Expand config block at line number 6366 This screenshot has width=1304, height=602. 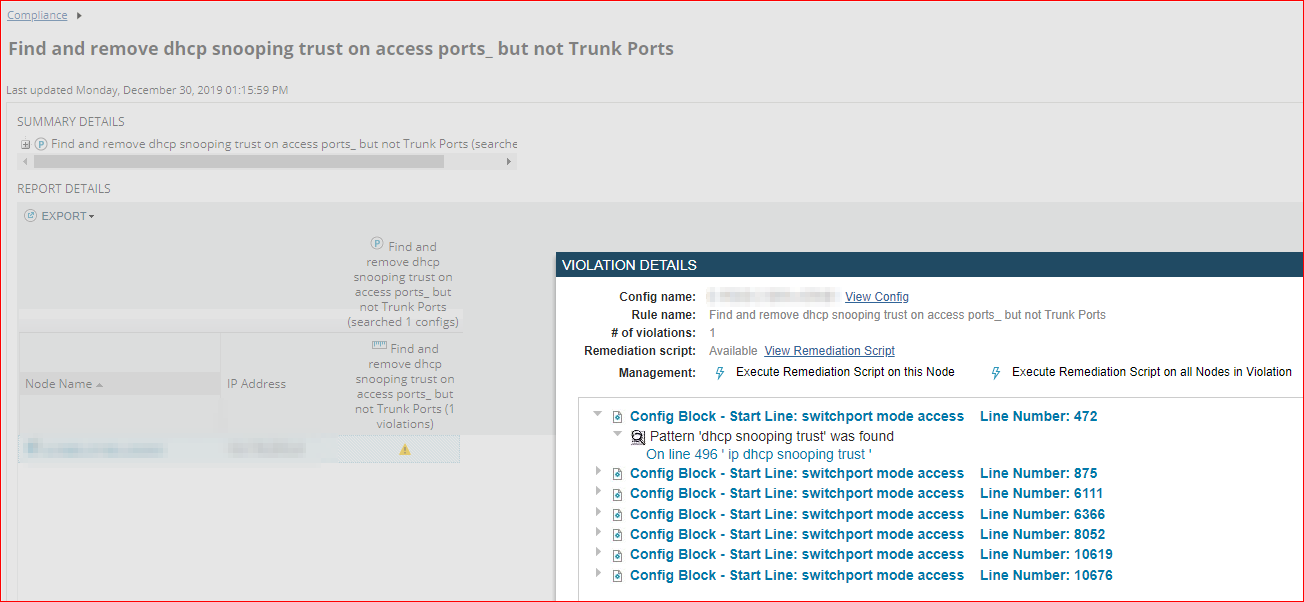pos(599,512)
